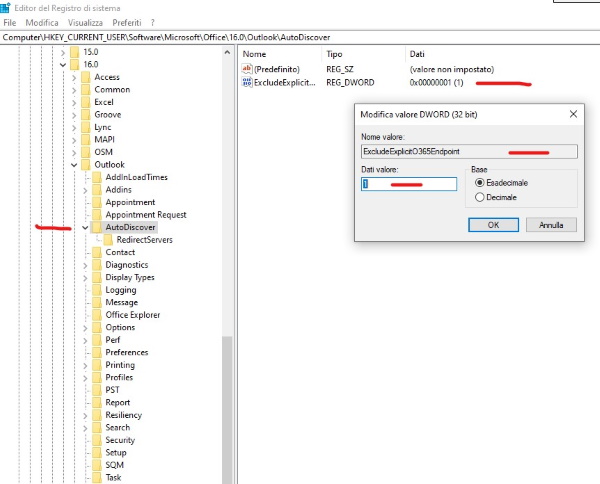Close the Modifica valore DWORD dialog
600x484 pixels.
click(x=573, y=114)
